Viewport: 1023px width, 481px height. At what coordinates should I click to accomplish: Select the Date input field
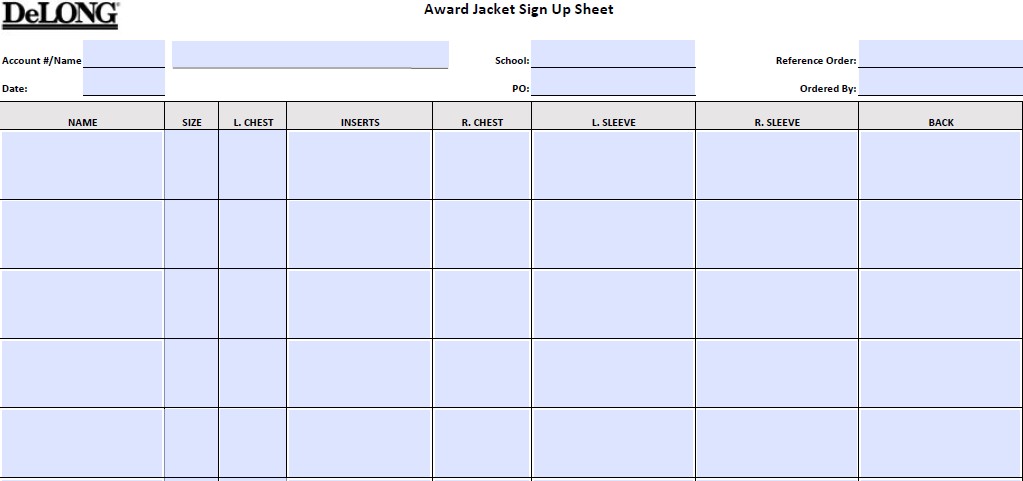pos(124,82)
